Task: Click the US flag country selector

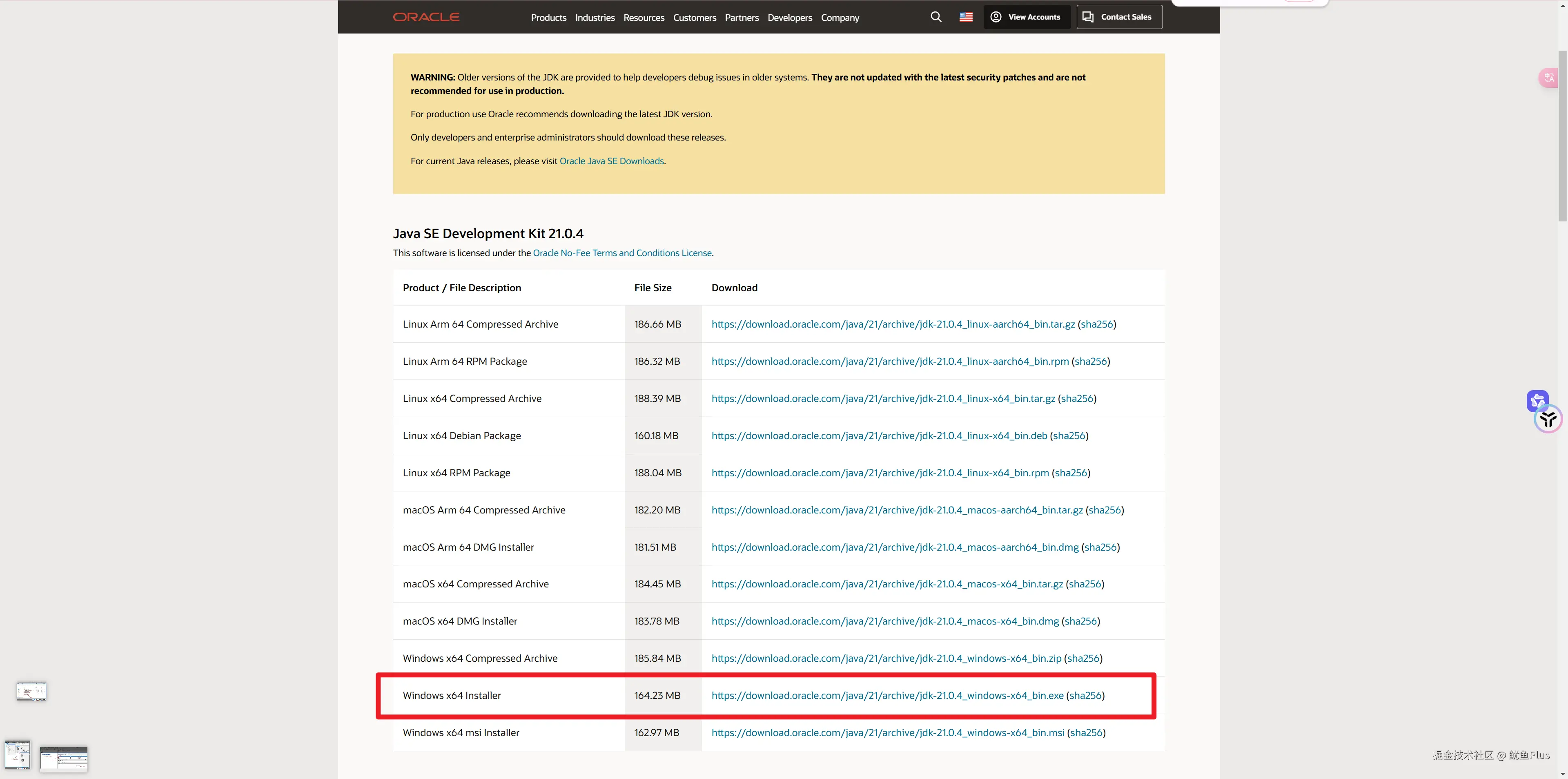Action: [966, 17]
